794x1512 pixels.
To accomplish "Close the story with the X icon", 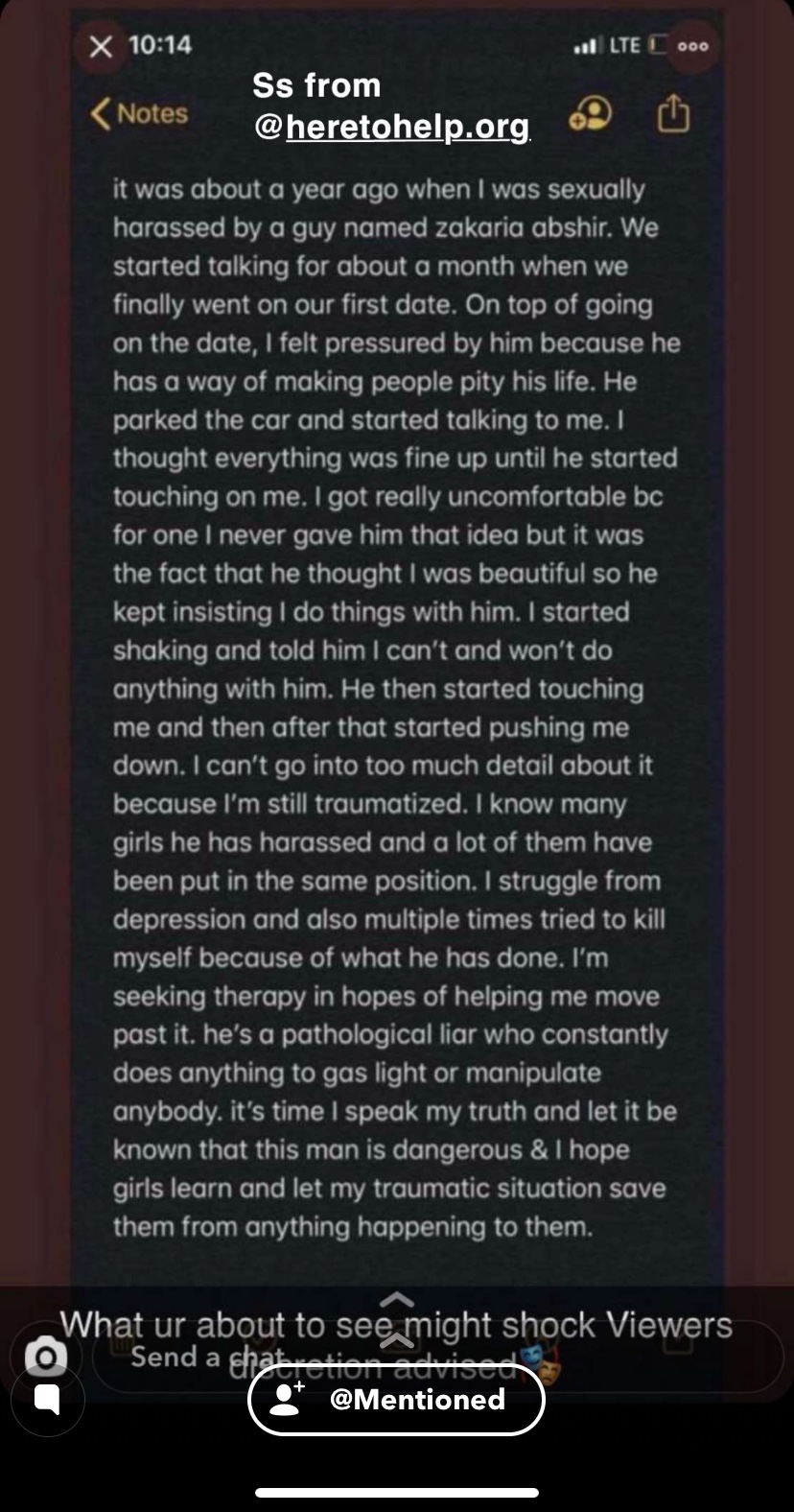I will coord(101,45).
